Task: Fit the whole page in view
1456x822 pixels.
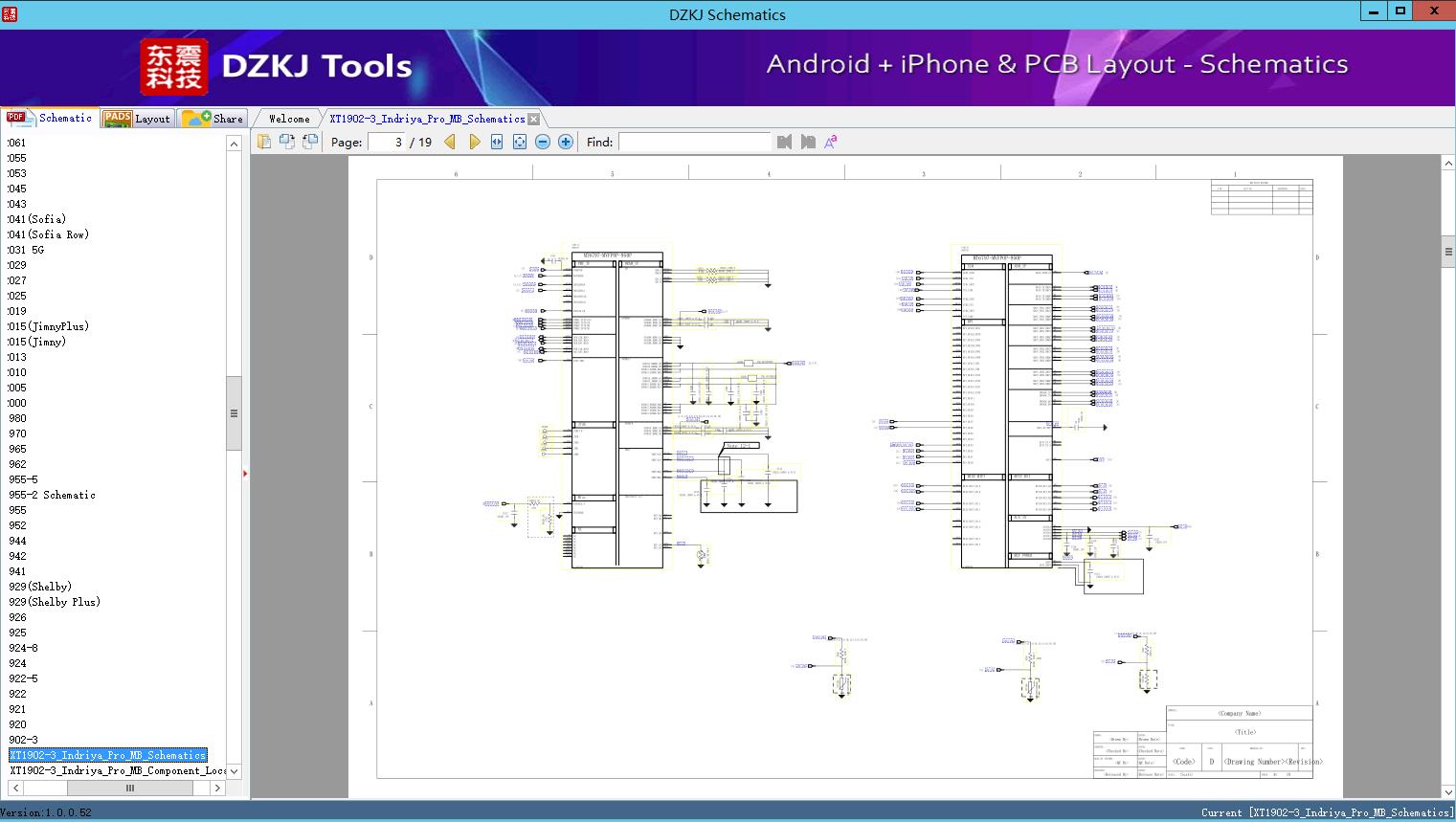Action: (x=520, y=142)
